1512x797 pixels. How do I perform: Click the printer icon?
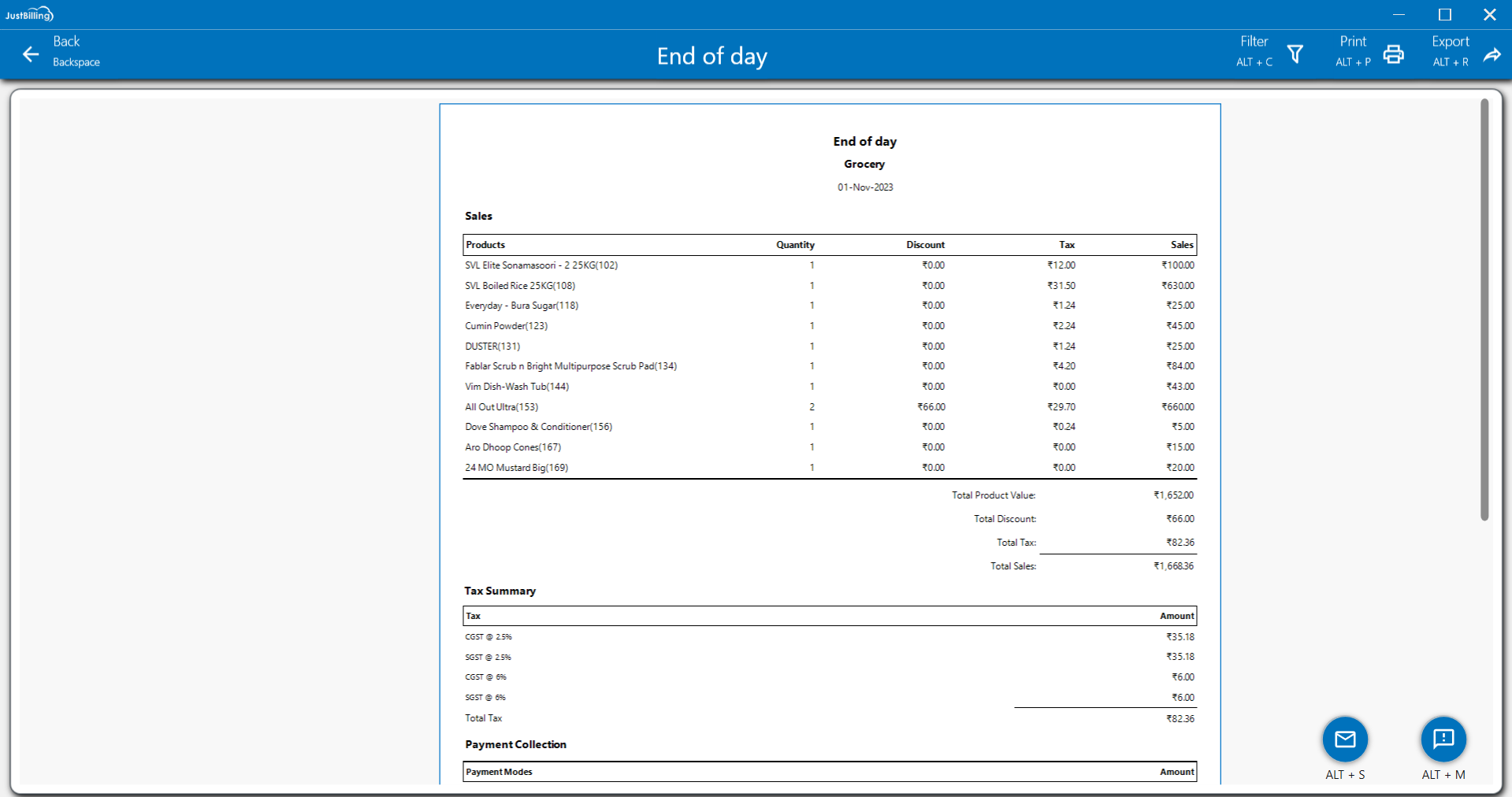pos(1393,54)
